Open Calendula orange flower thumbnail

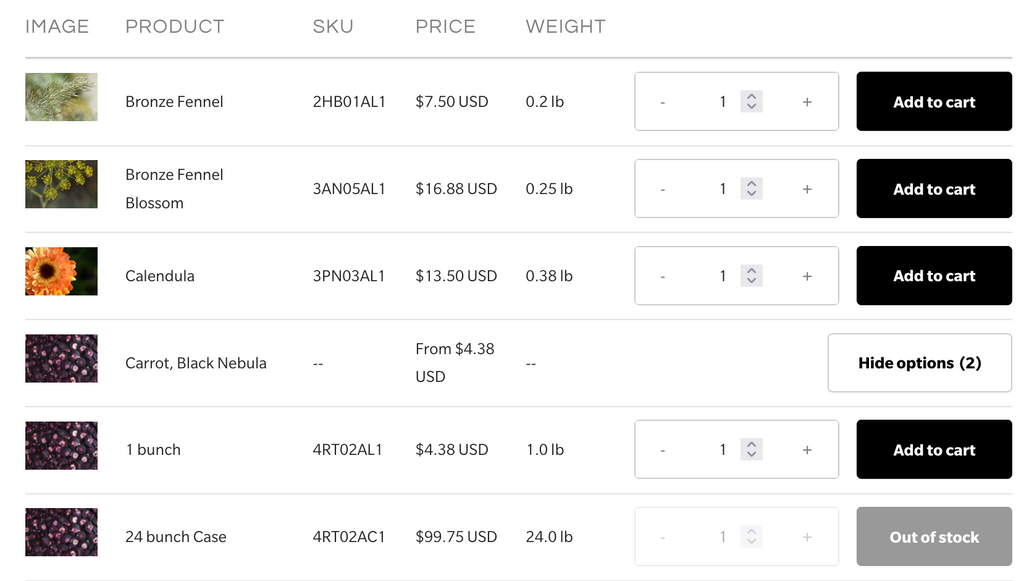tap(61, 272)
